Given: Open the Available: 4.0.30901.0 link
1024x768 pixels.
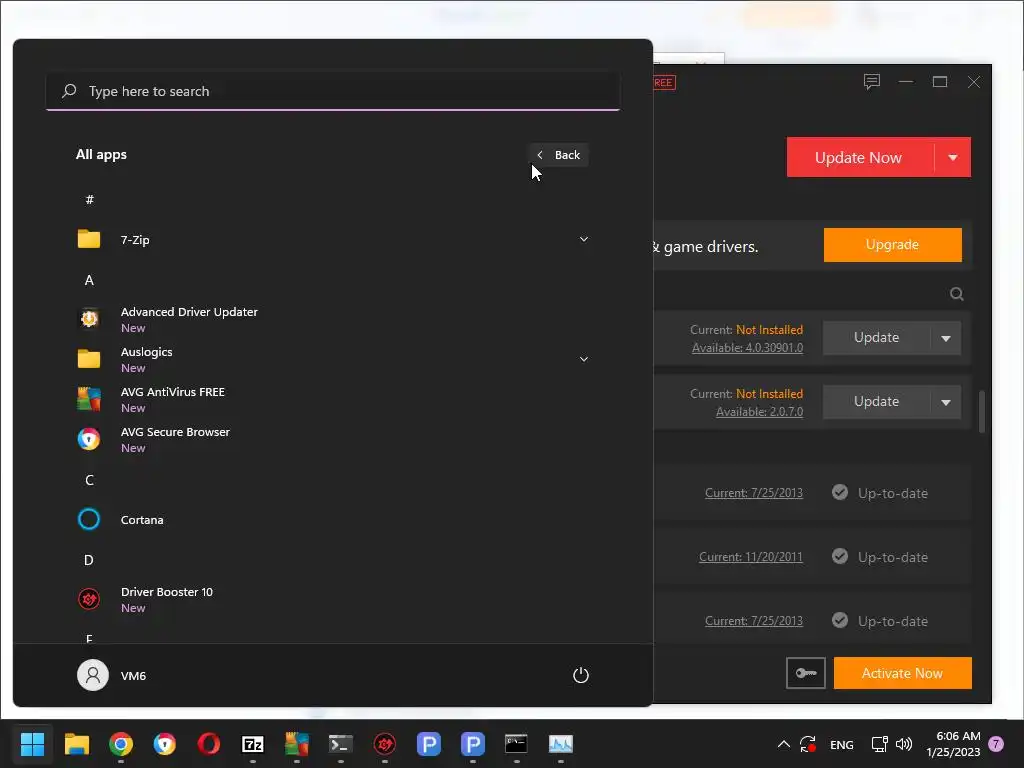Looking at the screenshot, I should 747,348.
